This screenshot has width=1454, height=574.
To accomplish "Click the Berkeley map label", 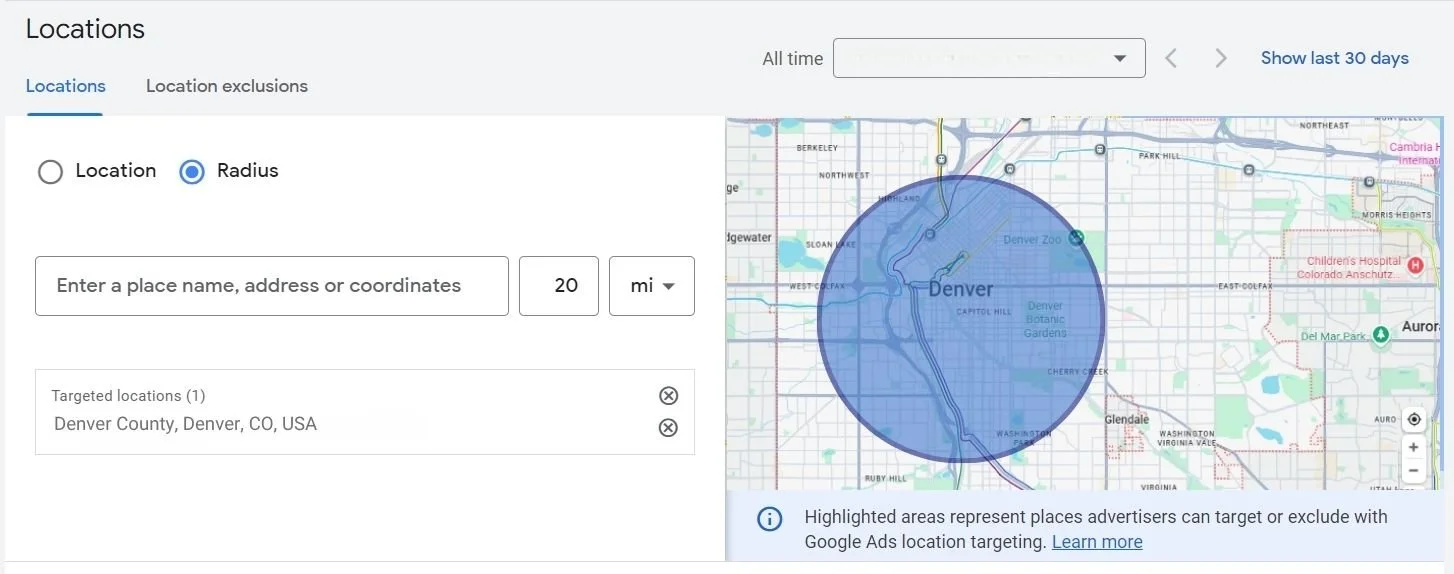I will pyautogui.click(x=816, y=148).
